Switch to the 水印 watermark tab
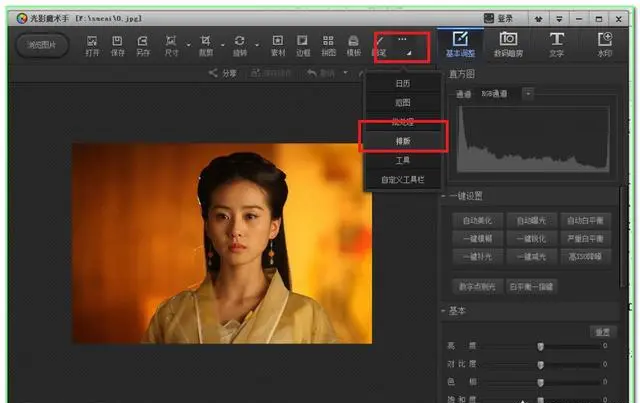640x403 pixels. coord(604,45)
